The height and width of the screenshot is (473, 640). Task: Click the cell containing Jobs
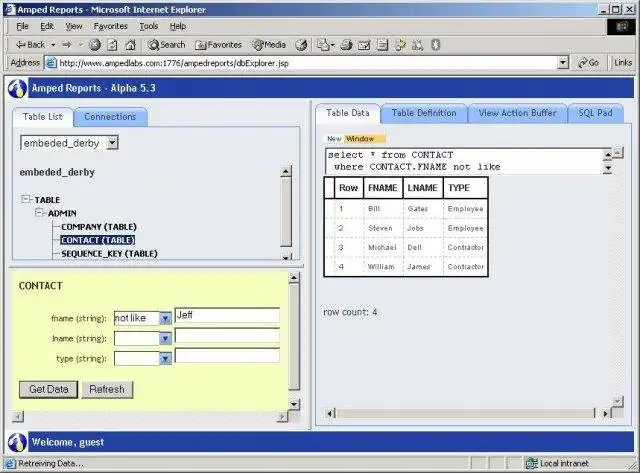[423, 228]
